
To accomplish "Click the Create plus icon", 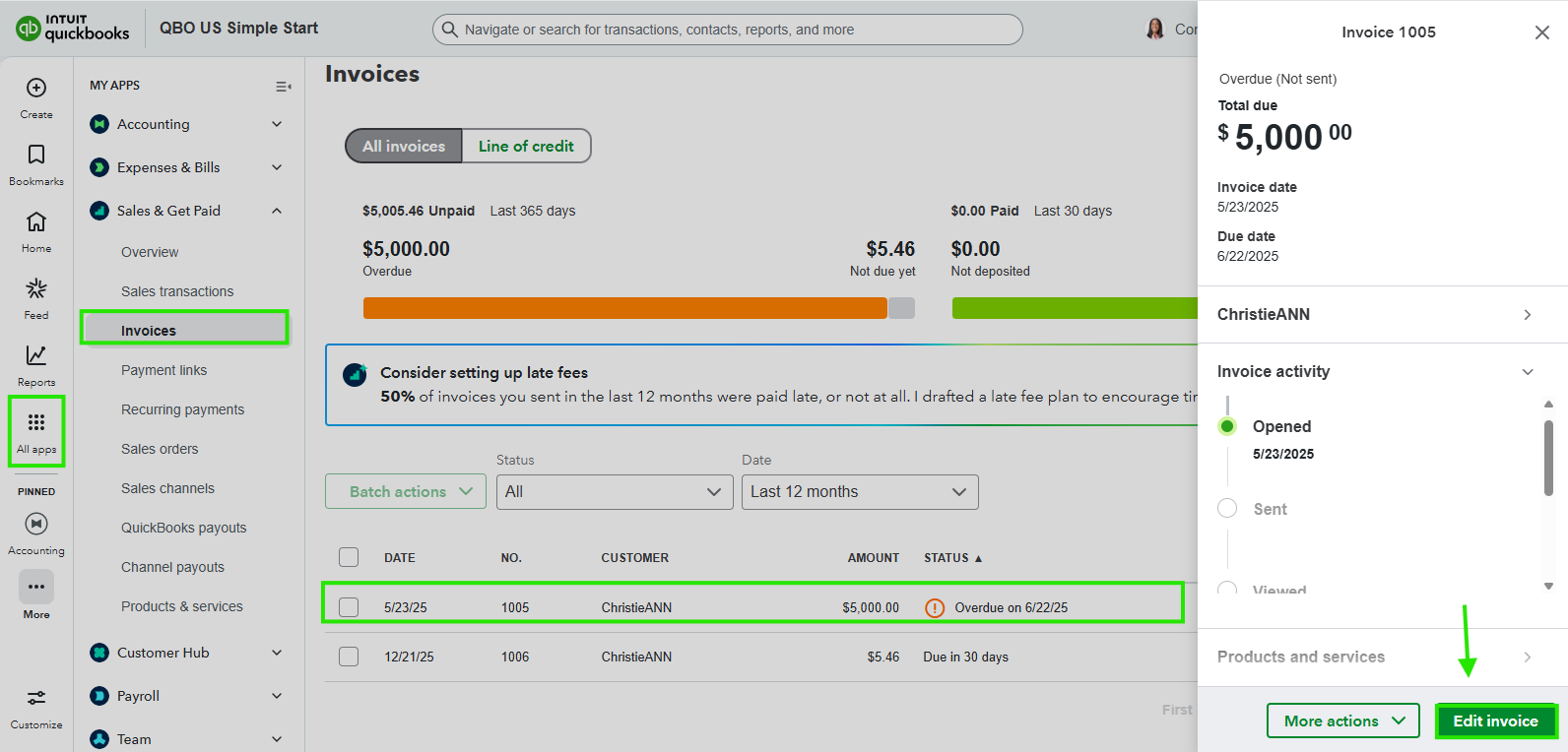I will [x=36, y=89].
